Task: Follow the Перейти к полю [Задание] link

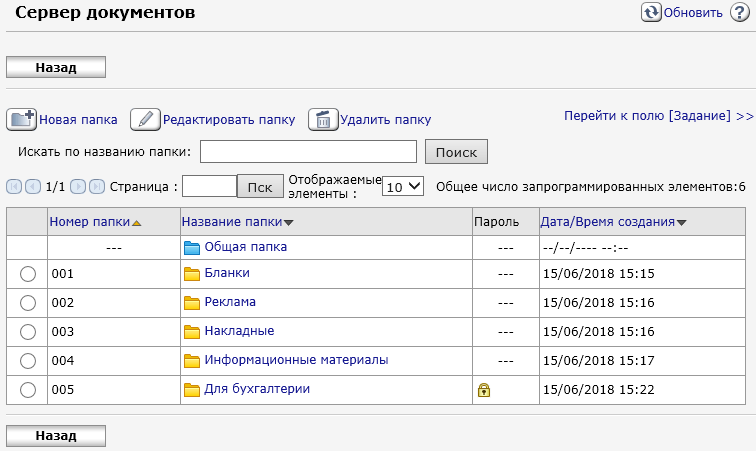Action: [658, 116]
